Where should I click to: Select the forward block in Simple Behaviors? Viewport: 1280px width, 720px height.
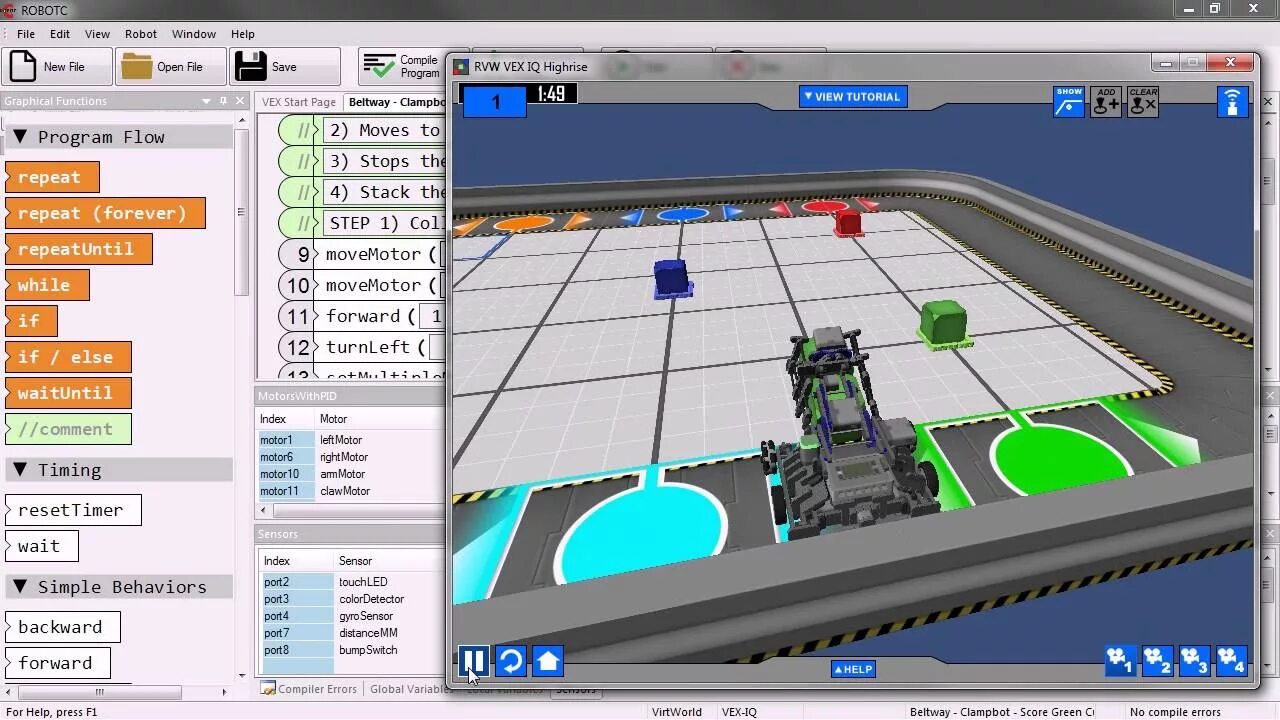[x=58, y=663]
